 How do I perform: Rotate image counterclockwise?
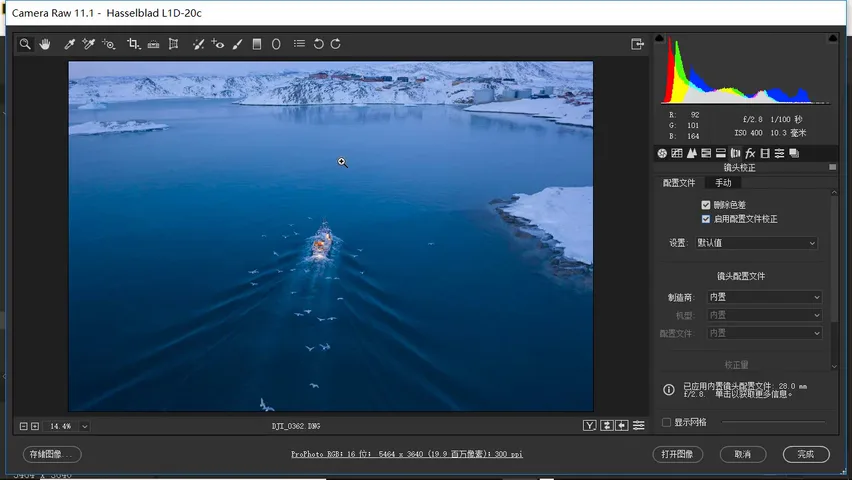pos(318,44)
